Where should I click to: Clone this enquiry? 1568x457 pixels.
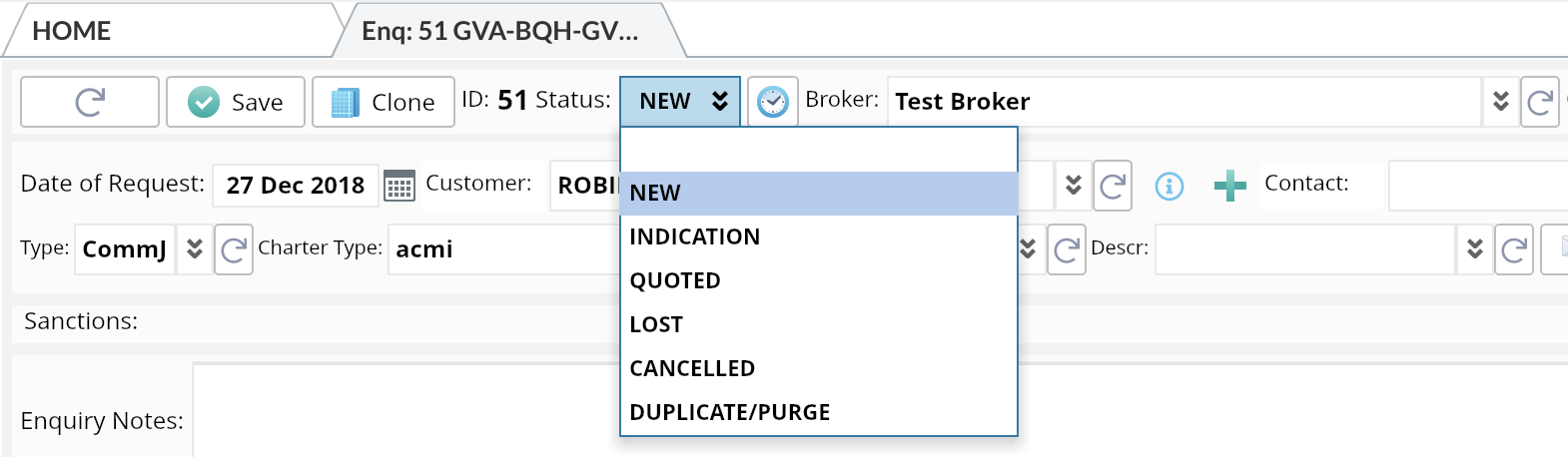tap(384, 102)
